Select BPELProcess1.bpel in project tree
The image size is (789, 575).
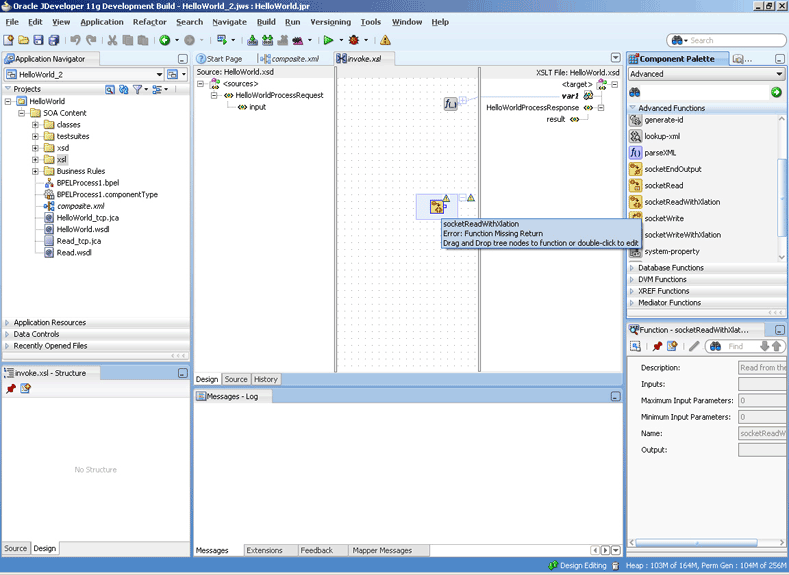click(x=87, y=183)
